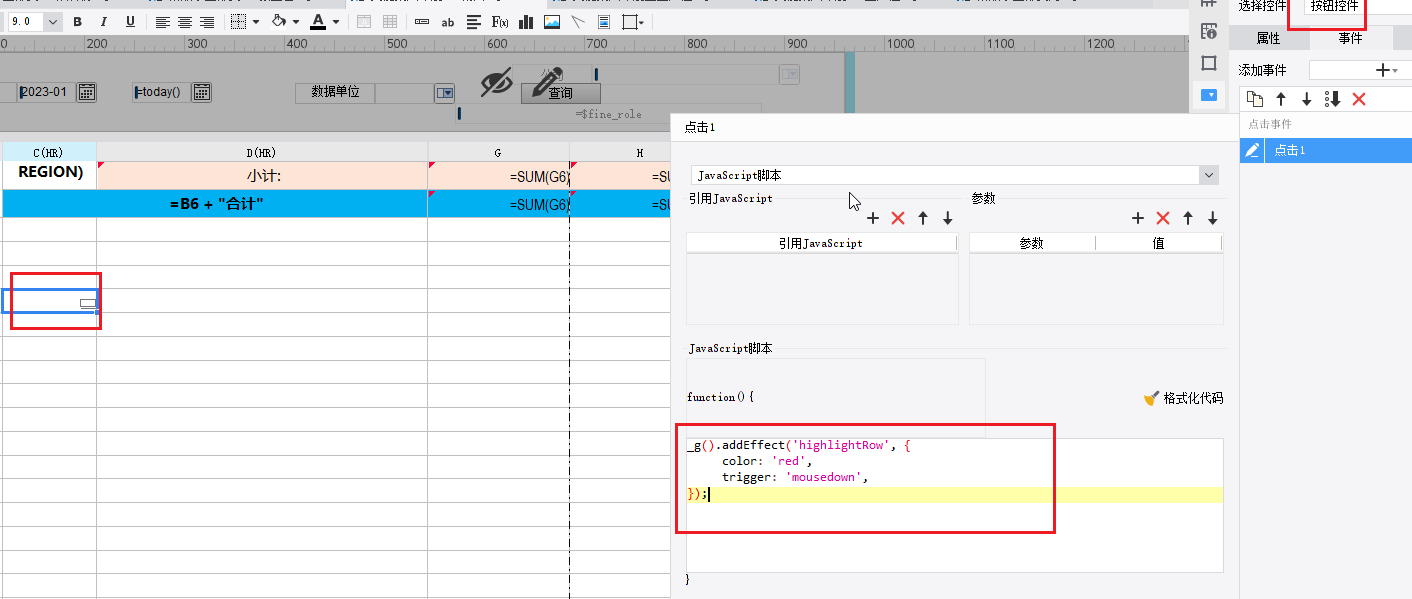Click 格式化代码 format code button
Screen dimensions: 1412x599
coord(1184,398)
